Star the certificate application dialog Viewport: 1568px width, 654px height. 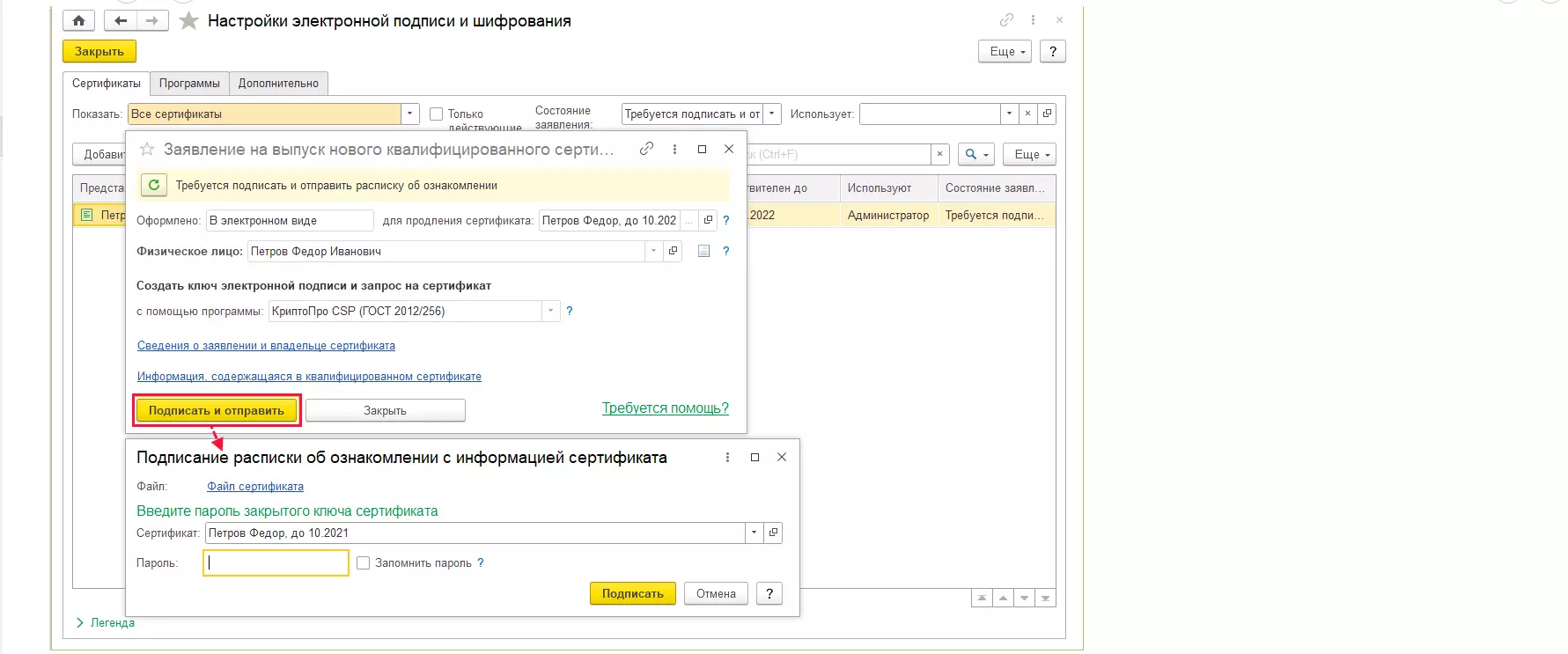pos(147,150)
